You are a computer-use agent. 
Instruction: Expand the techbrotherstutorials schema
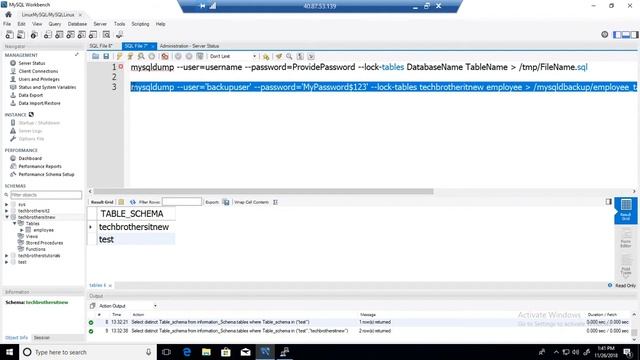tap(7, 256)
